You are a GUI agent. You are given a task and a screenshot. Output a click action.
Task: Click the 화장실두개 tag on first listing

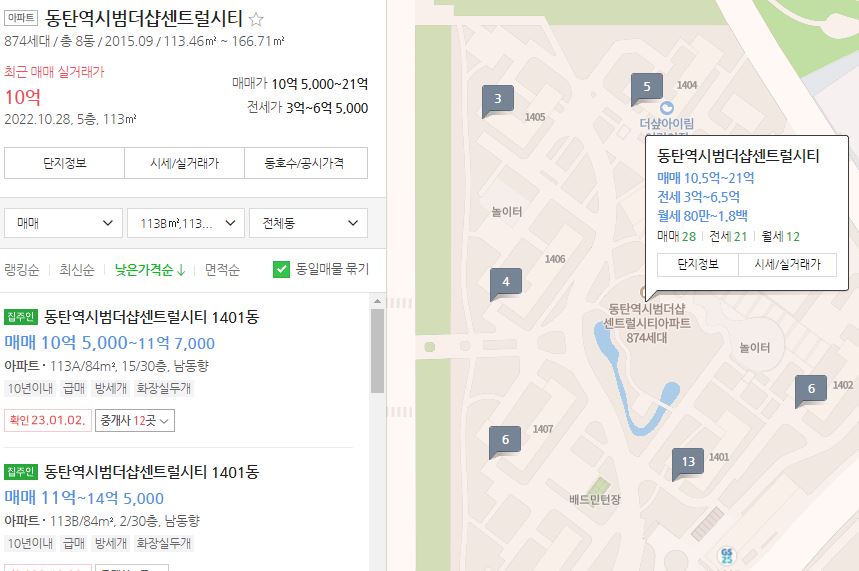164,389
